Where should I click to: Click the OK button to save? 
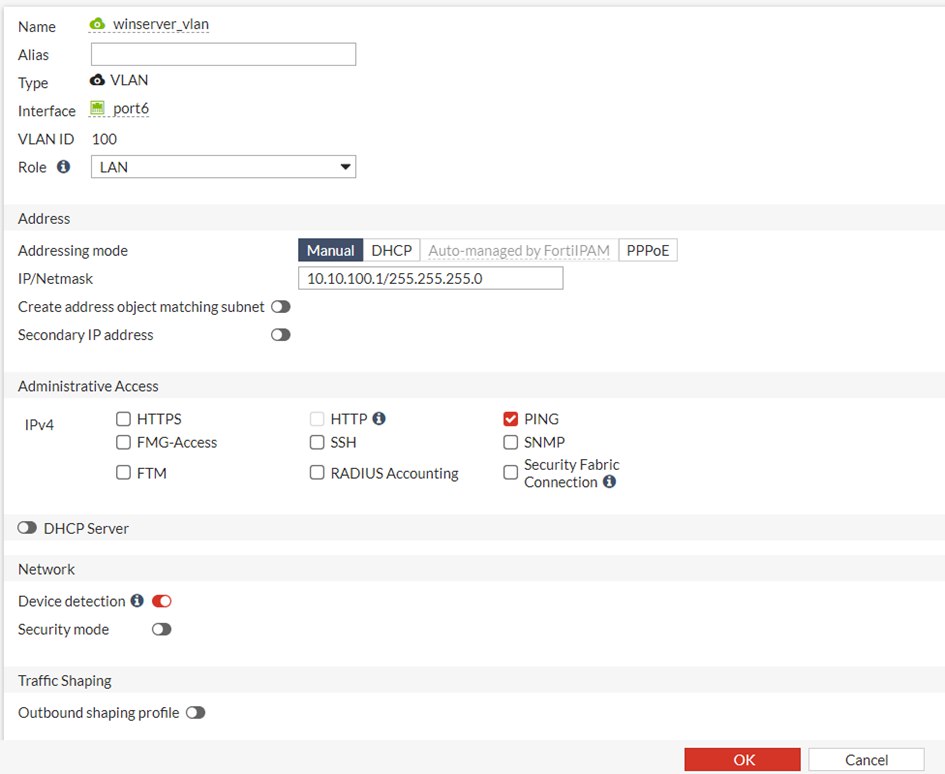pos(742,759)
